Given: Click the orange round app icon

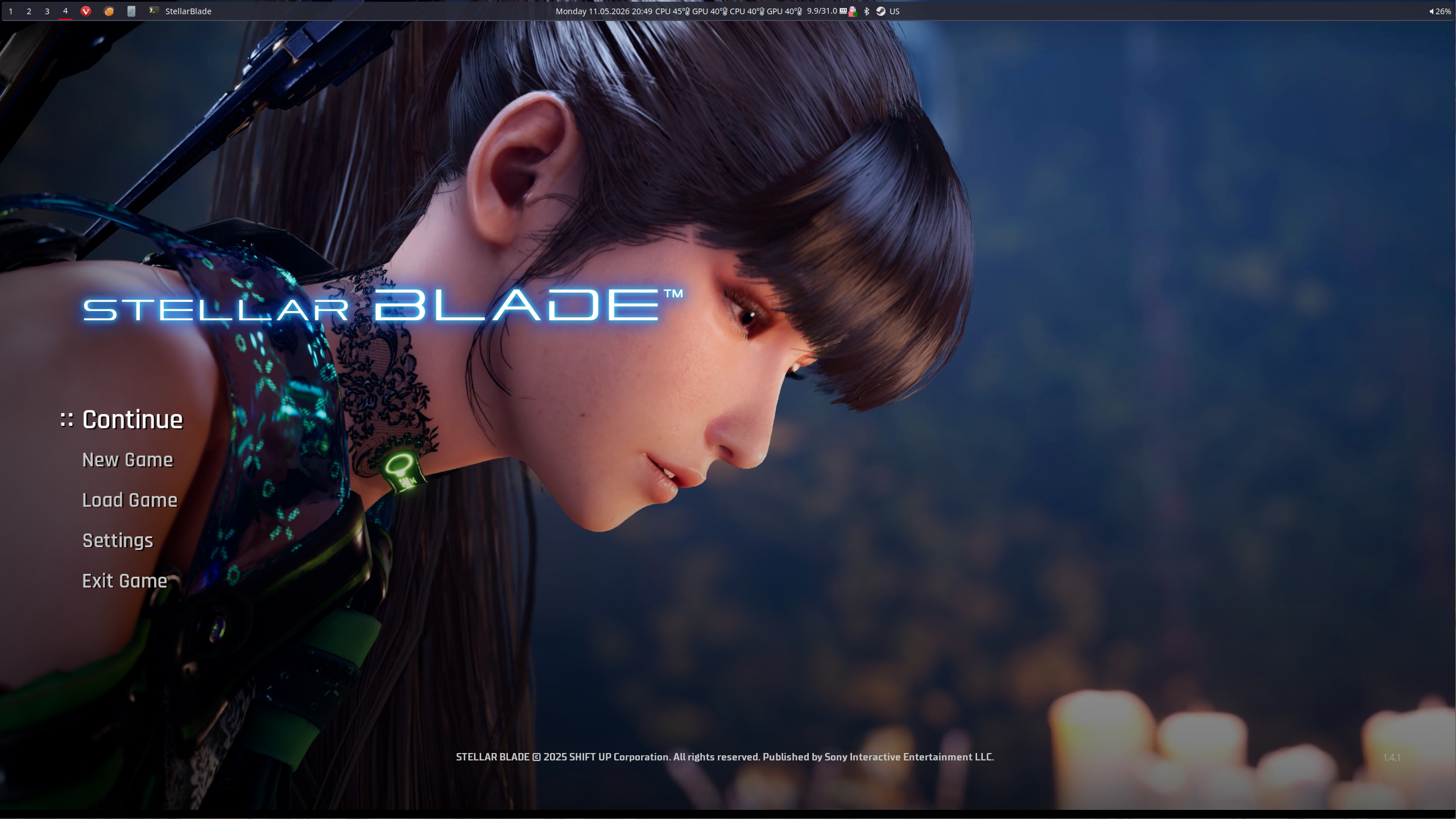Looking at the screenshot, I should point(109,11).
